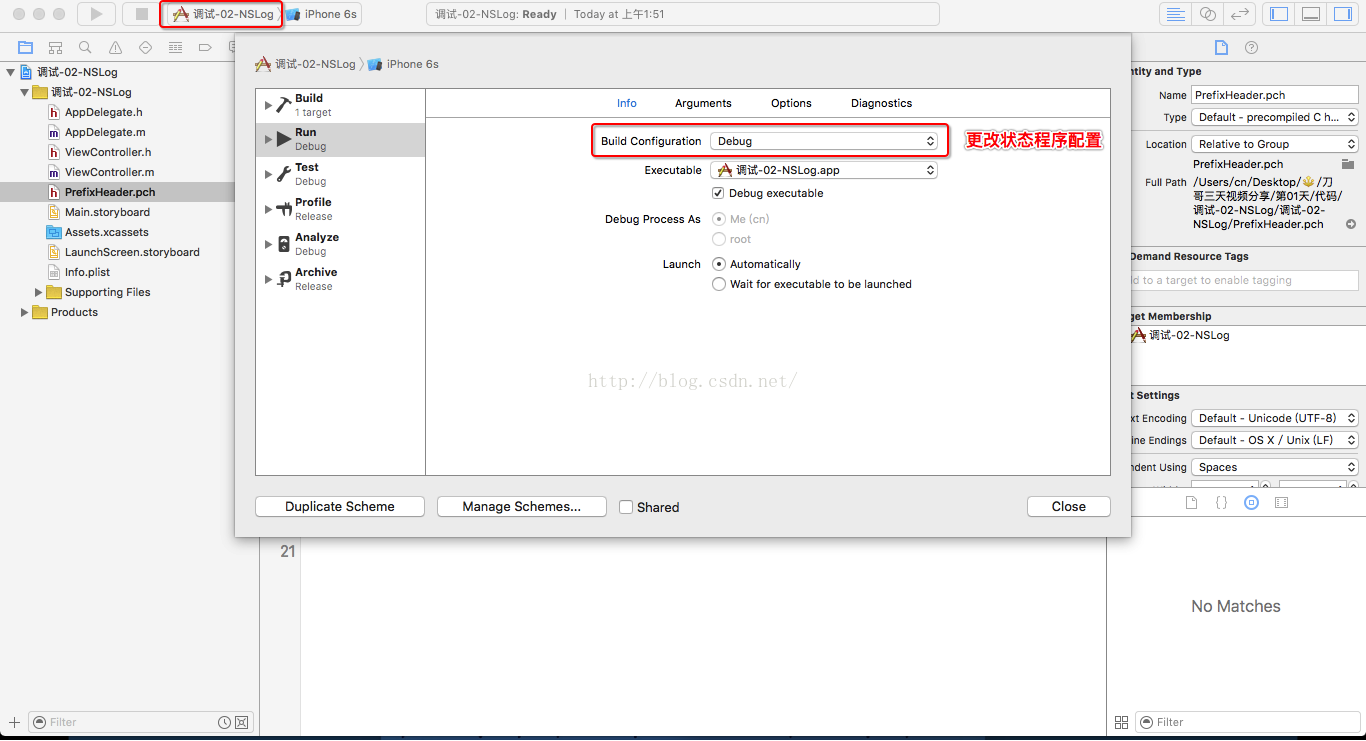Click the 调试-02-NSLog scheme selector in toolbar
The image size is (1366, 741).
pos(223,14)
